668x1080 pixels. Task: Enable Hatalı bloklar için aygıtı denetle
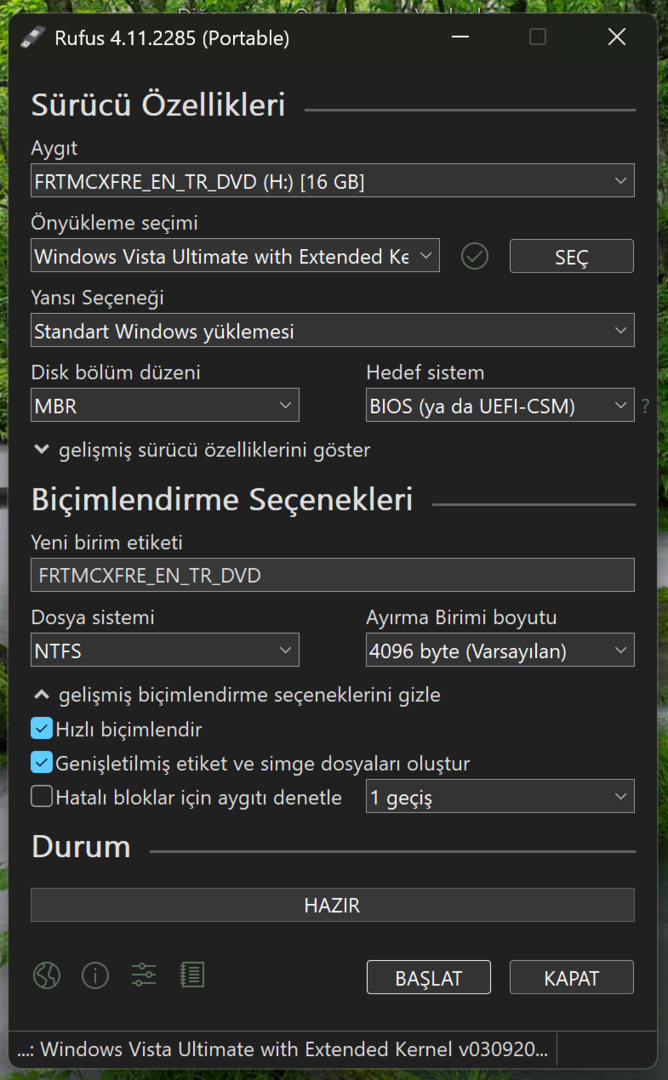pos(42,796)
